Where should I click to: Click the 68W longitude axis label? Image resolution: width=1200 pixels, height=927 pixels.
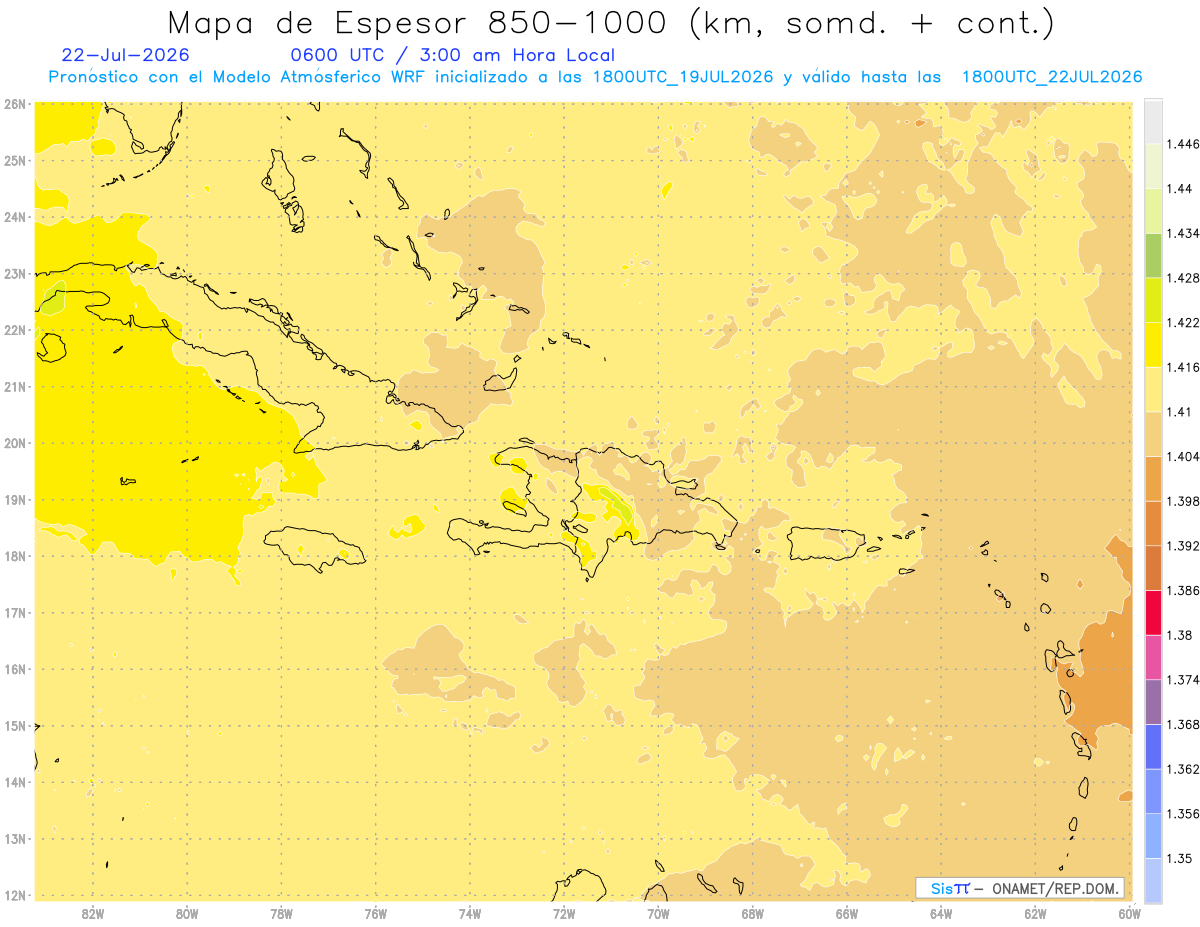pos(753,913)
